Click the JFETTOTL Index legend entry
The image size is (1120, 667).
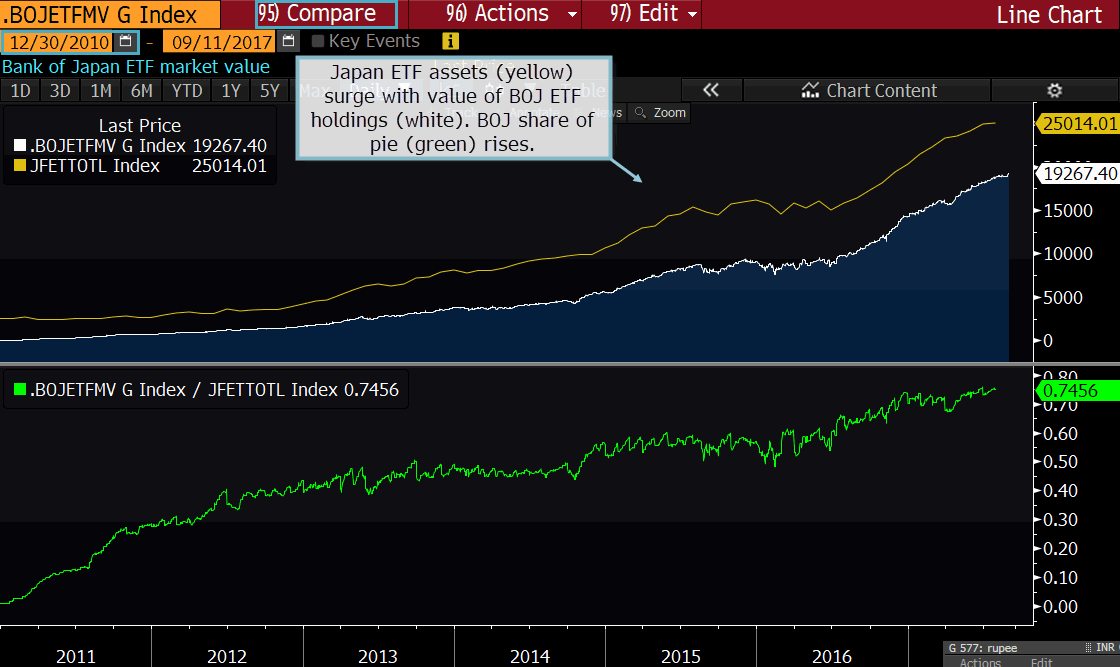click(95, 166)
